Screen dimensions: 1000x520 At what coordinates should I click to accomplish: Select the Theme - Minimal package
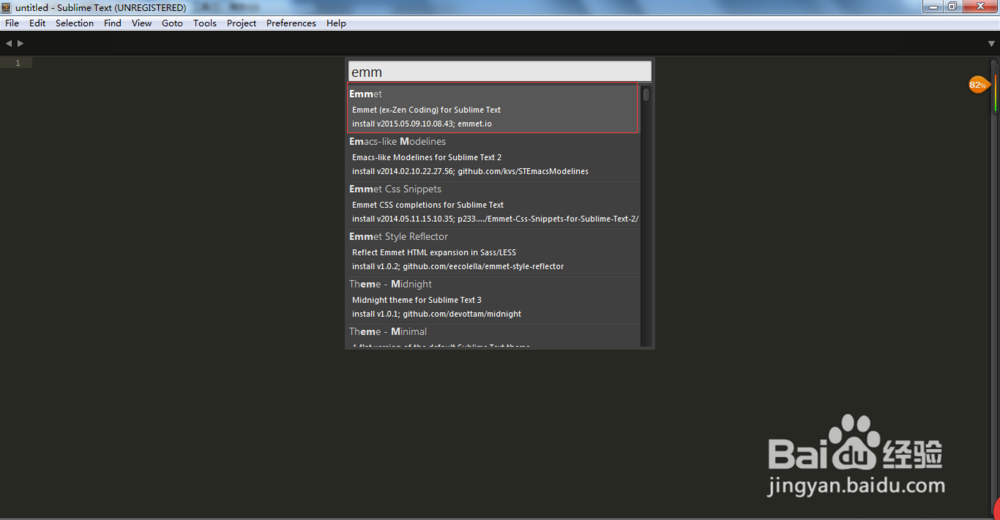tap(493, 336)
